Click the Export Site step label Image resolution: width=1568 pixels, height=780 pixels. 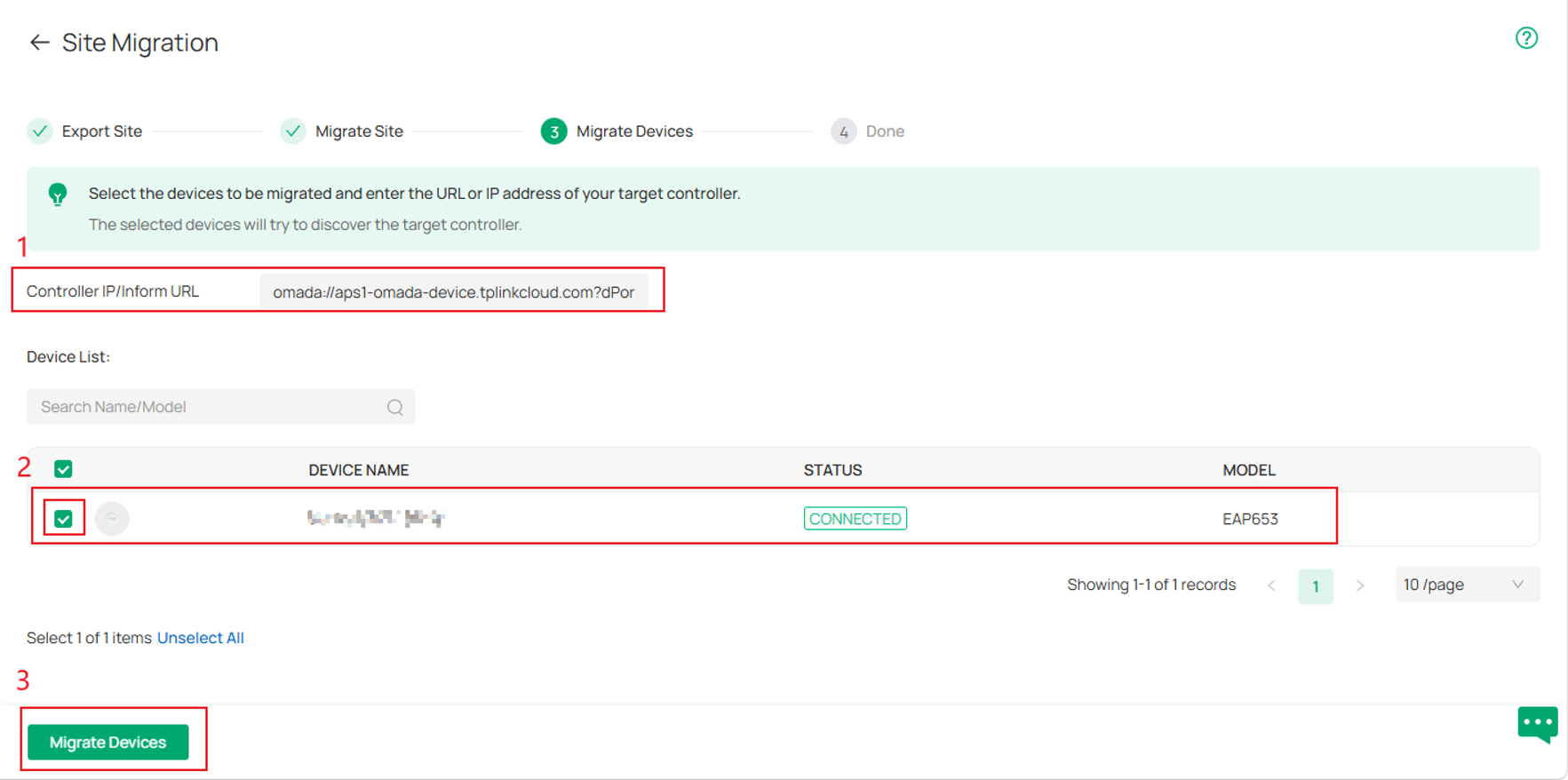coord(102,131)
